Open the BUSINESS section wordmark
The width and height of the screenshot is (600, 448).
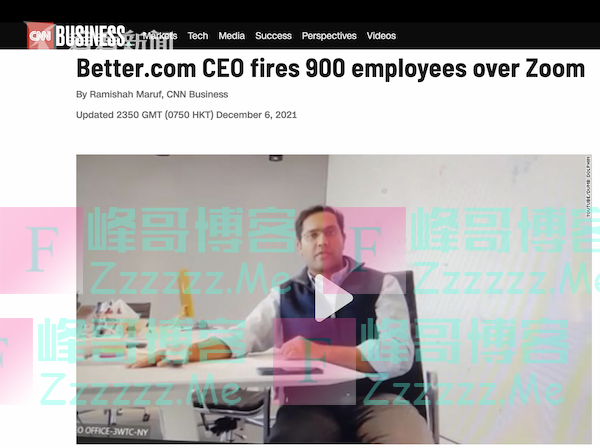pos(90,36)
